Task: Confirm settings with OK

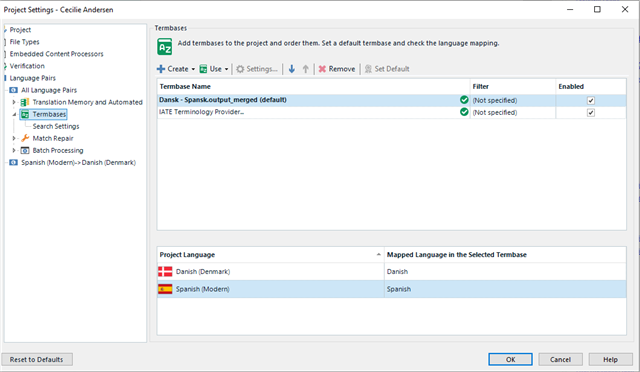Action: click(x=510, y=359)
